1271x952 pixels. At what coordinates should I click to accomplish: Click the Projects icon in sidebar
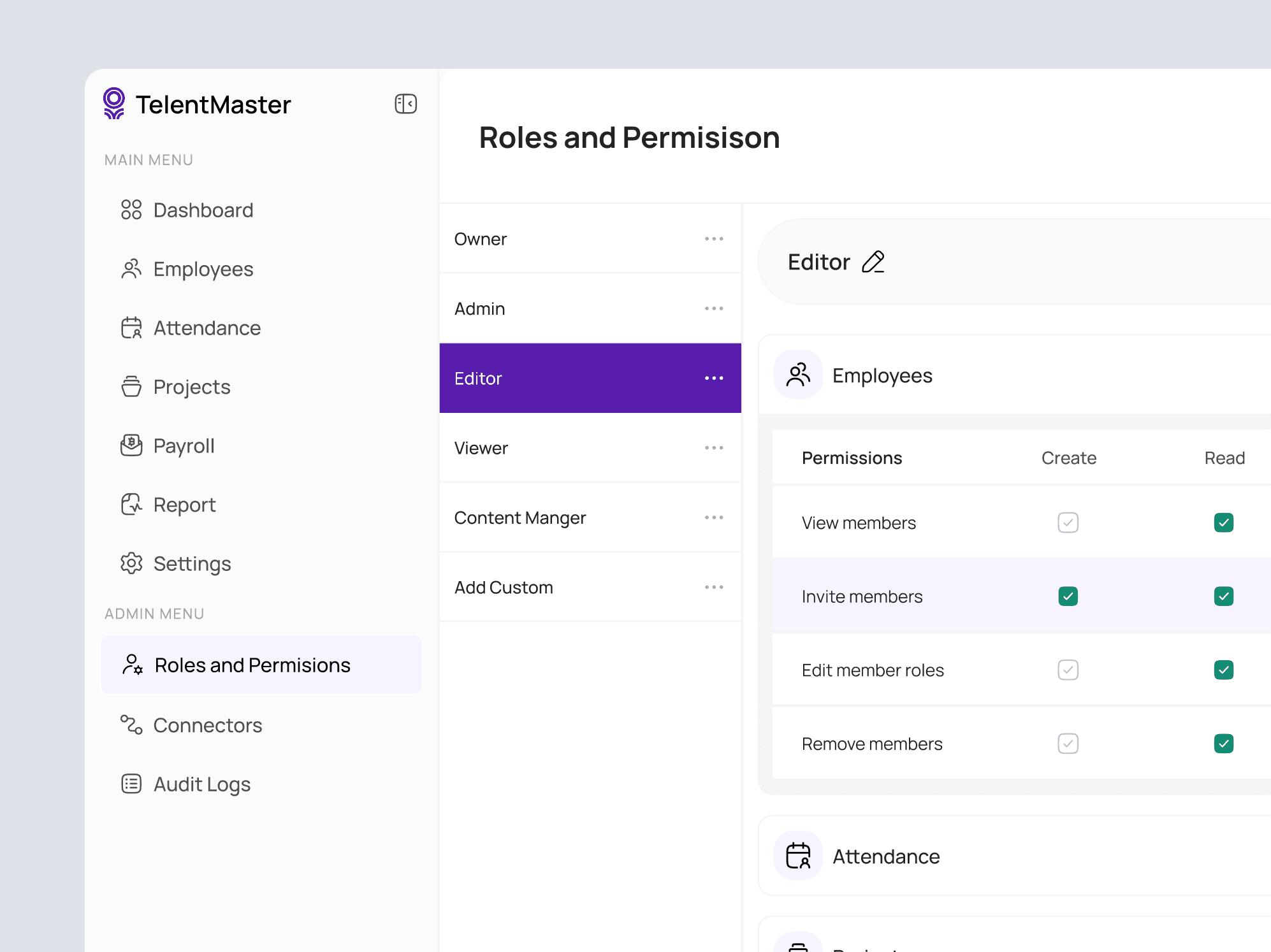tap(131, 386)
